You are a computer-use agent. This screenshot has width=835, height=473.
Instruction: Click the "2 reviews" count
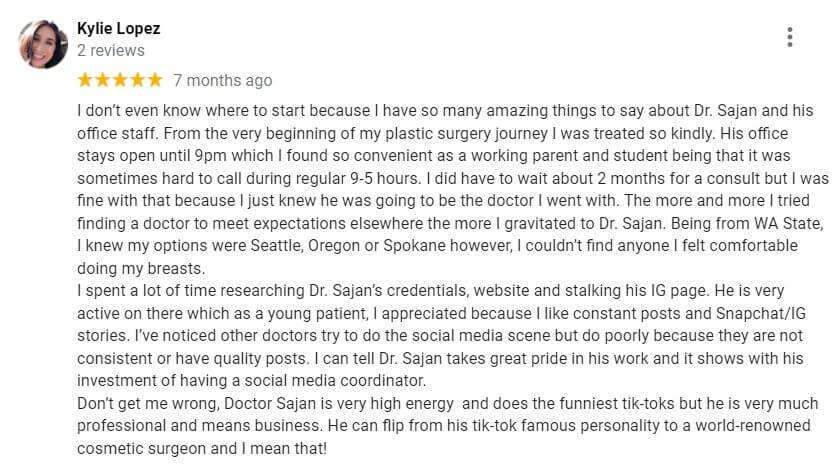(111, 50)
